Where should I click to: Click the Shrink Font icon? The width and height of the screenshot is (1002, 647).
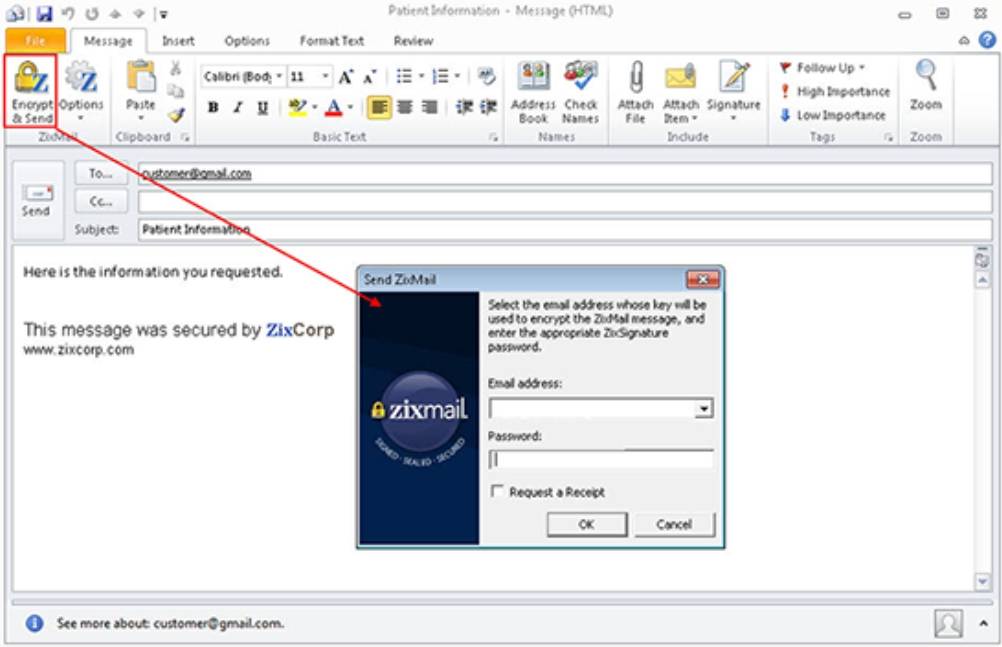tap(369, 77)
